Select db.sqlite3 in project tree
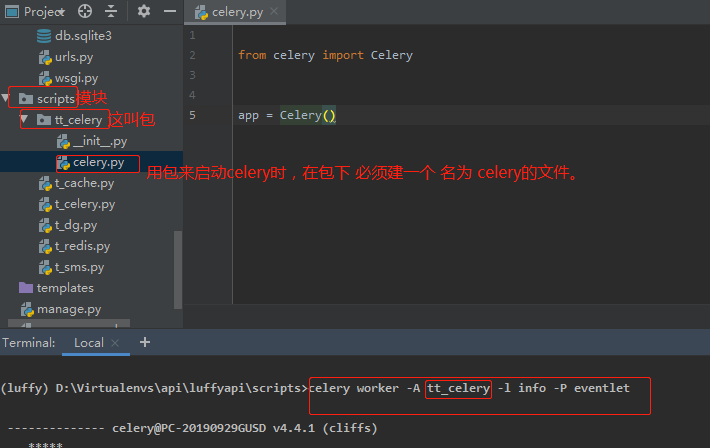The height and width of the screenshot is (448, 710). pos(83,36)
